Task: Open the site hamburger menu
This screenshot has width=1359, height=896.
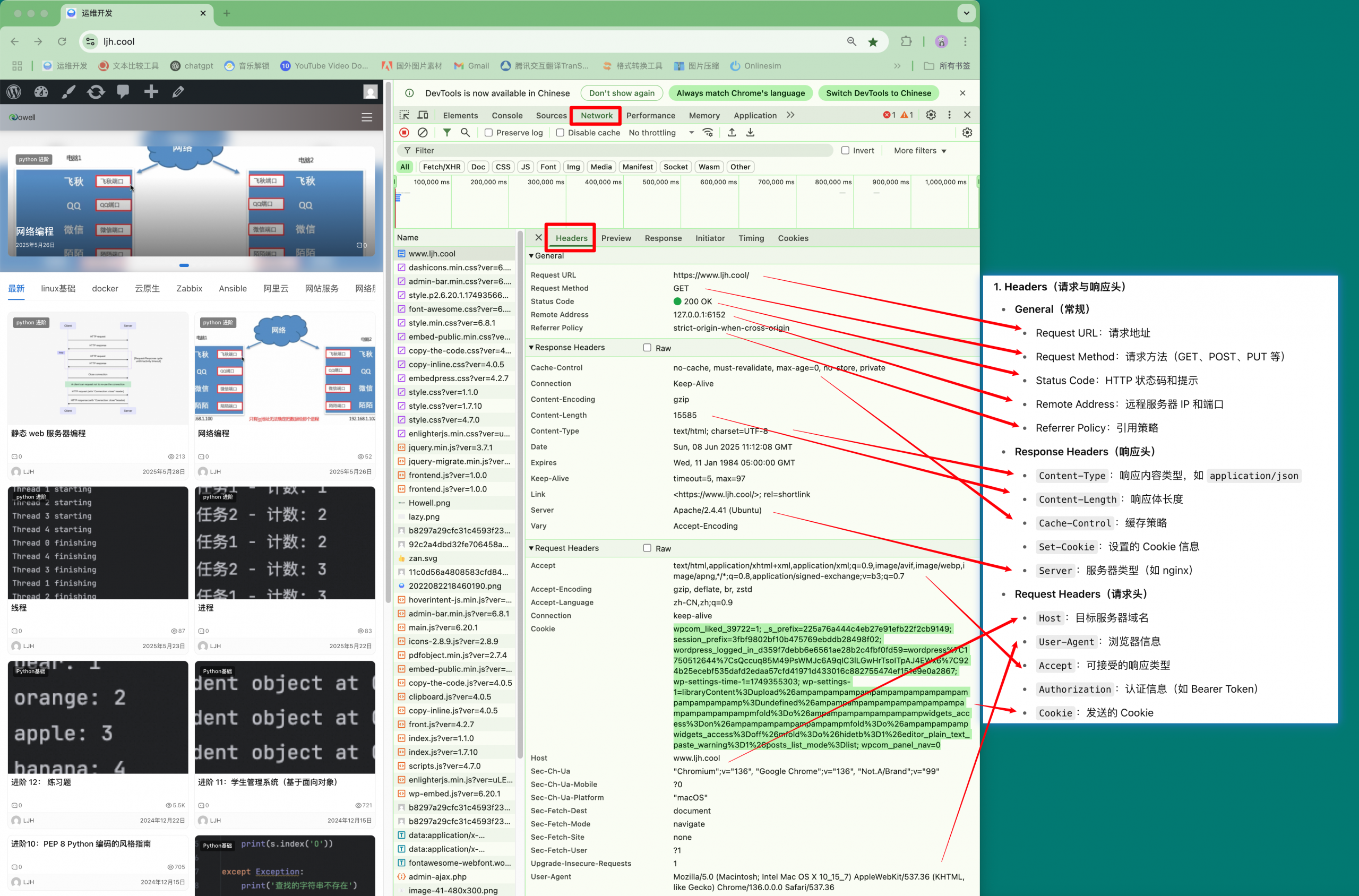Action: [367, 117]
